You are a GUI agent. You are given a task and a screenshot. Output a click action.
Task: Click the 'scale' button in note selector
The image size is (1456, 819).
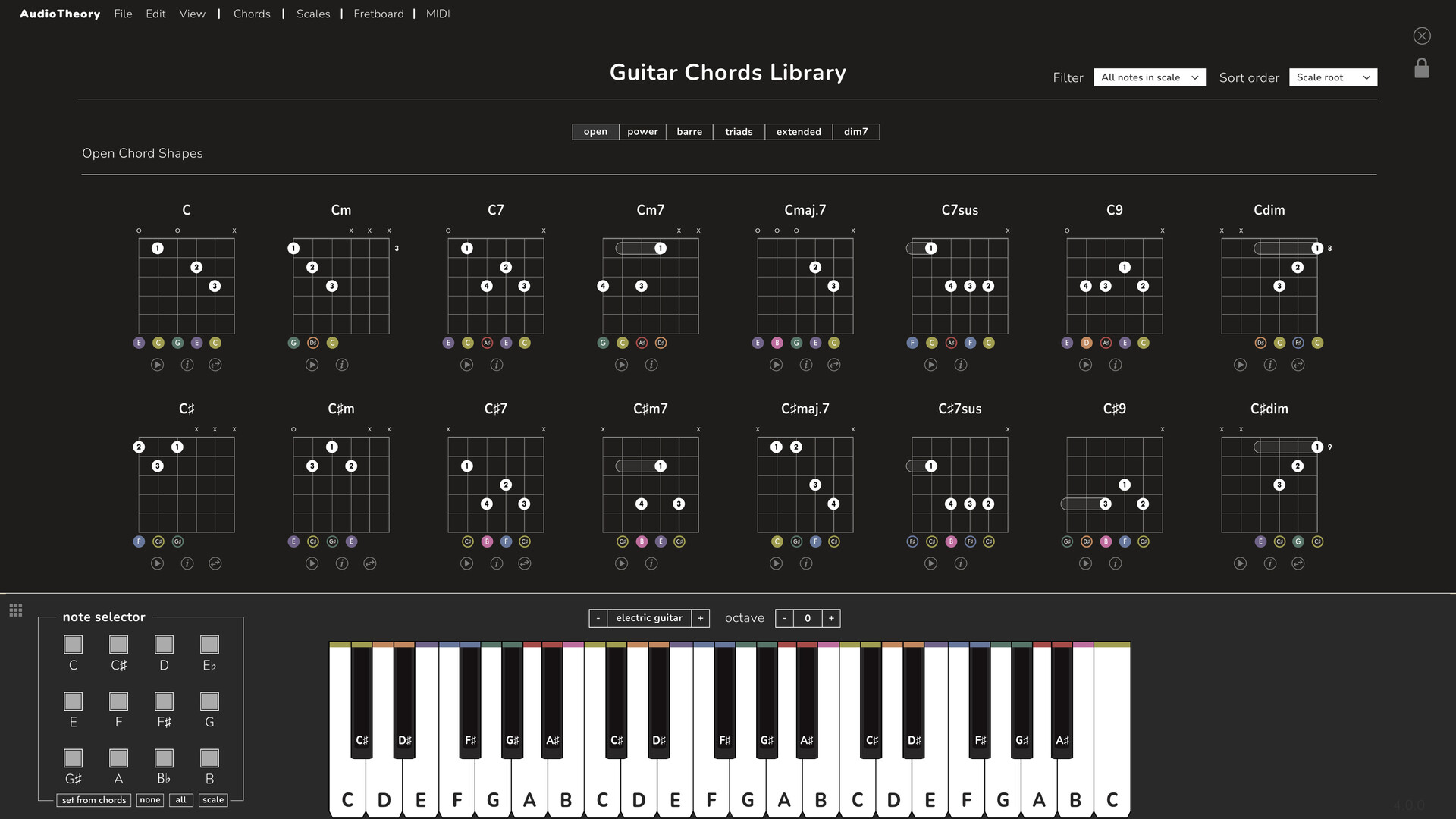pyautogui.click(x=213, y=800)
